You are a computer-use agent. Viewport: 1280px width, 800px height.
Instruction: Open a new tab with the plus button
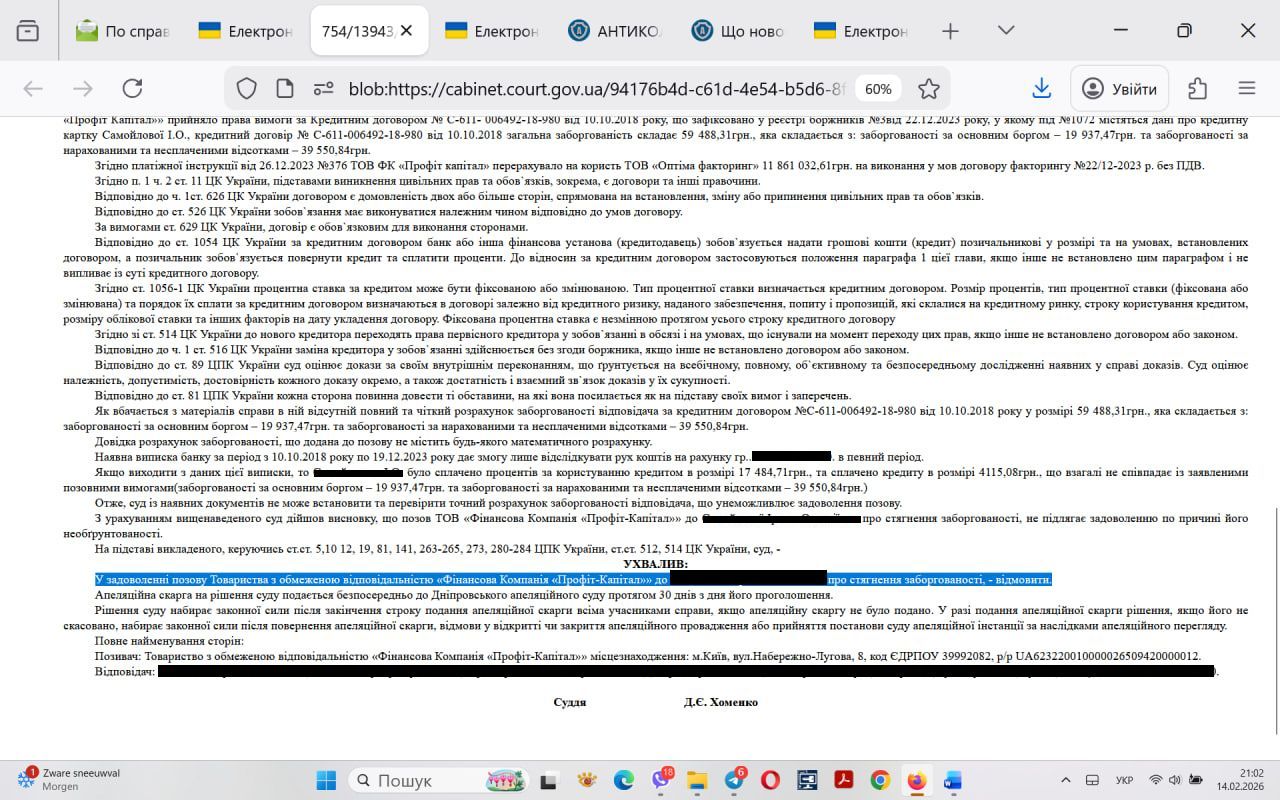(948, 31)
